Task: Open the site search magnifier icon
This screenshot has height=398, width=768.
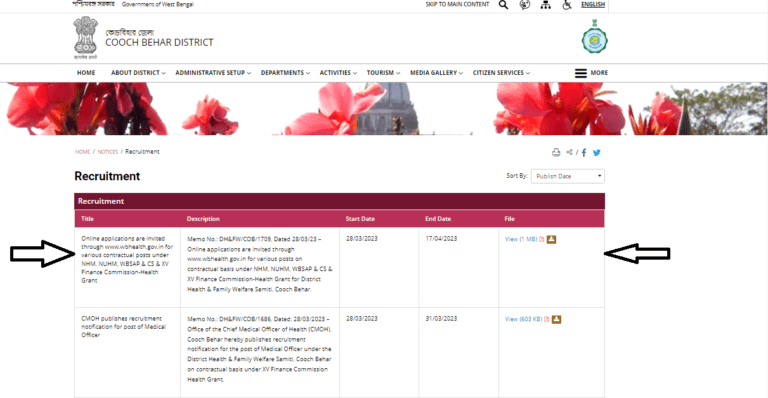Action: click(503, 5)
